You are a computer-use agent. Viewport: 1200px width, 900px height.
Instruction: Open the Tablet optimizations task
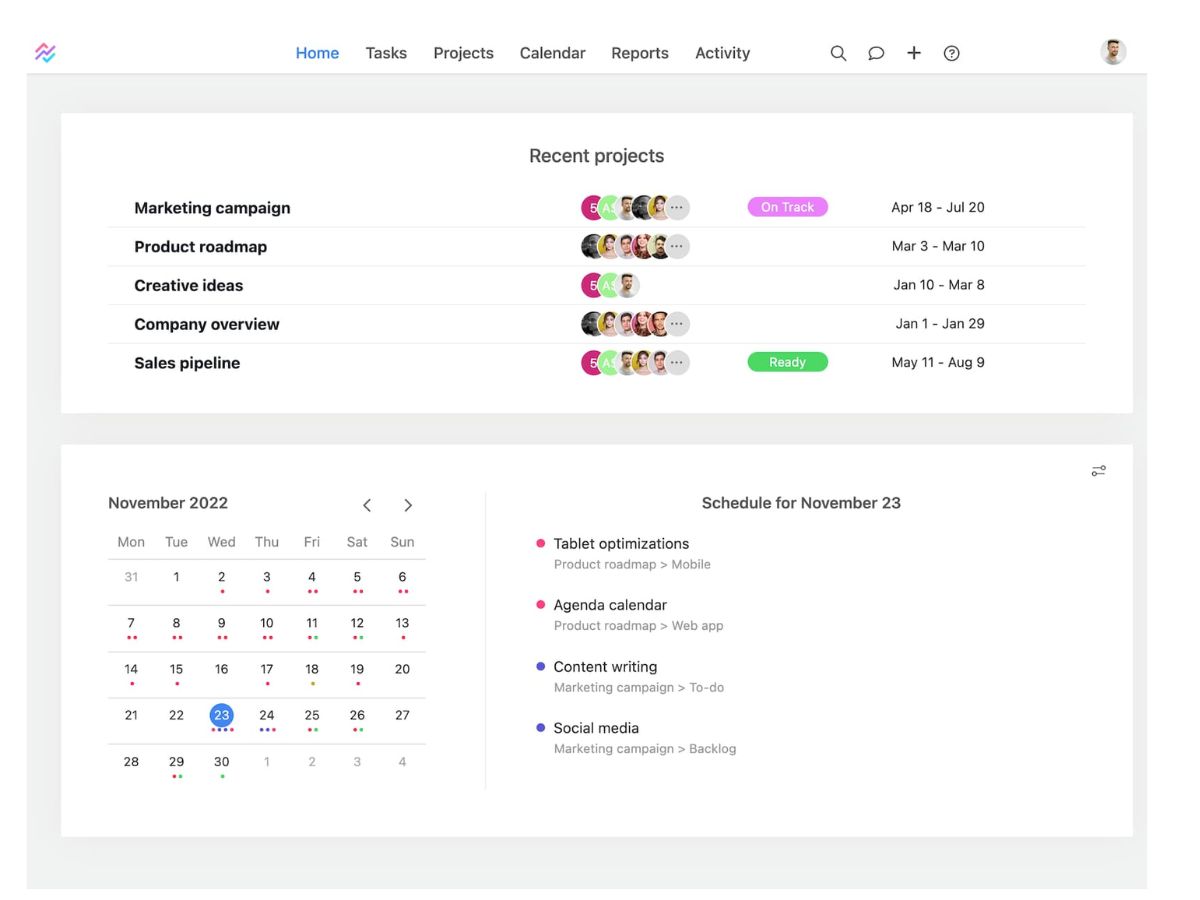(621, 543)
